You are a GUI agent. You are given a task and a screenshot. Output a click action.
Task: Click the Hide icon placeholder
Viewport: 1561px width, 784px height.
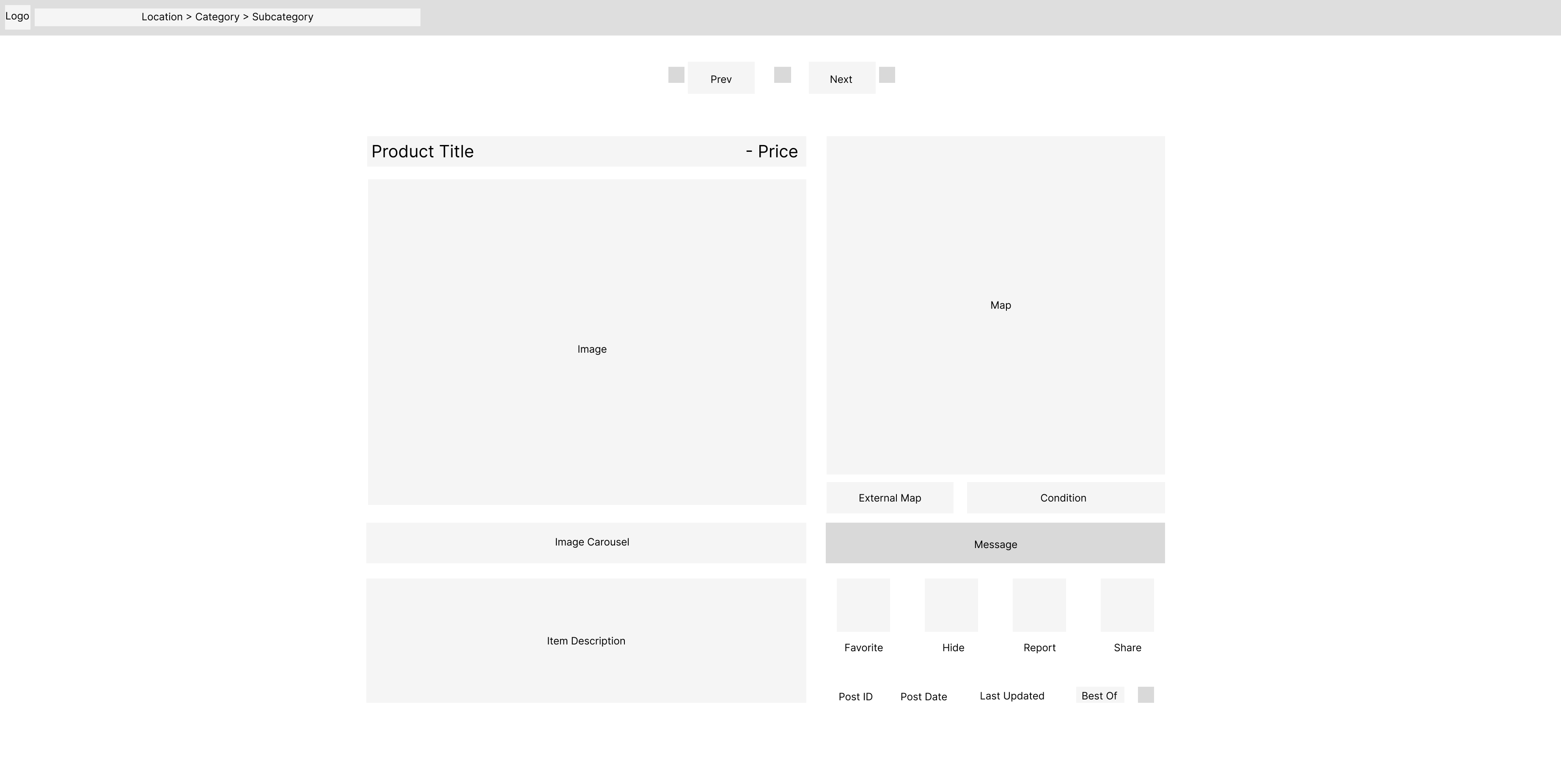click(x=951, y=605)
